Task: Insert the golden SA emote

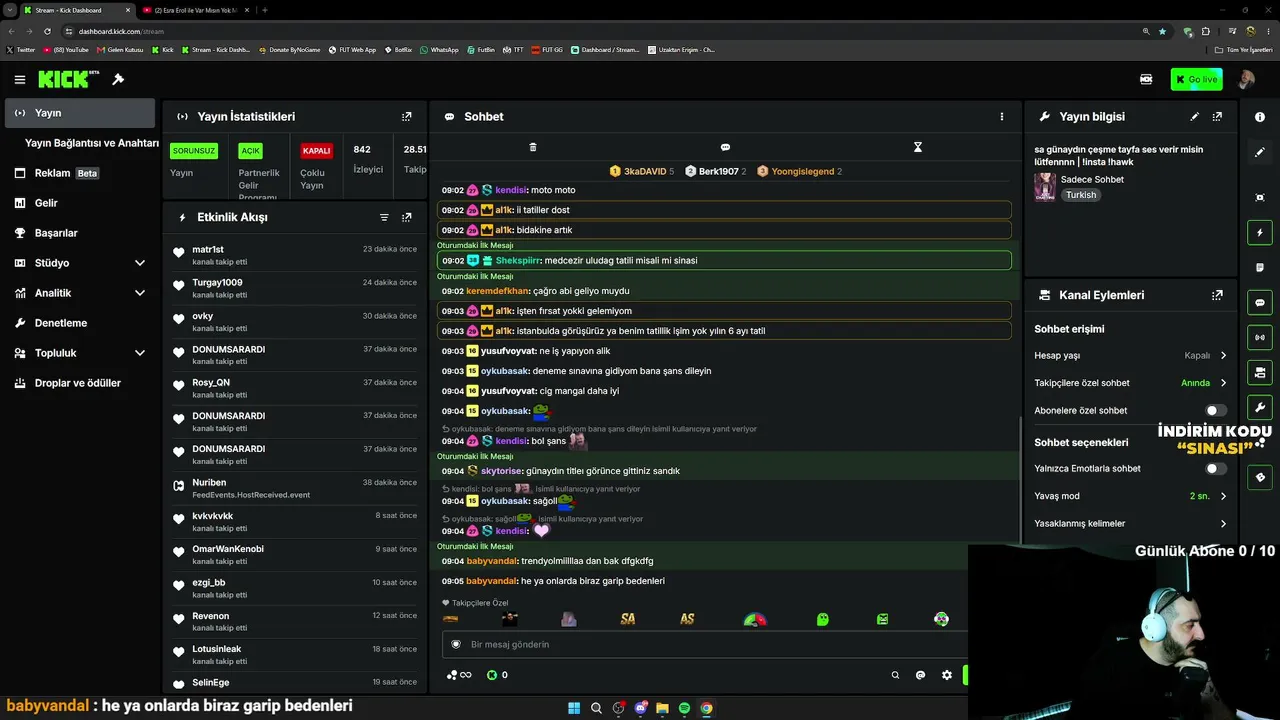Action: (x=628, y=619)
